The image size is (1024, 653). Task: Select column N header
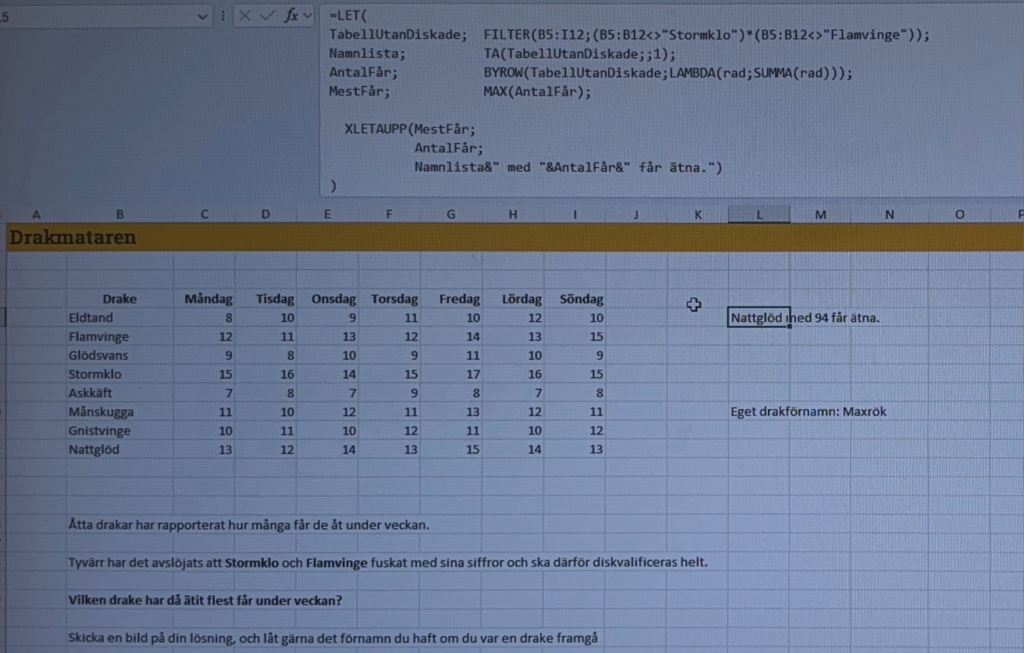pos(889,214)
